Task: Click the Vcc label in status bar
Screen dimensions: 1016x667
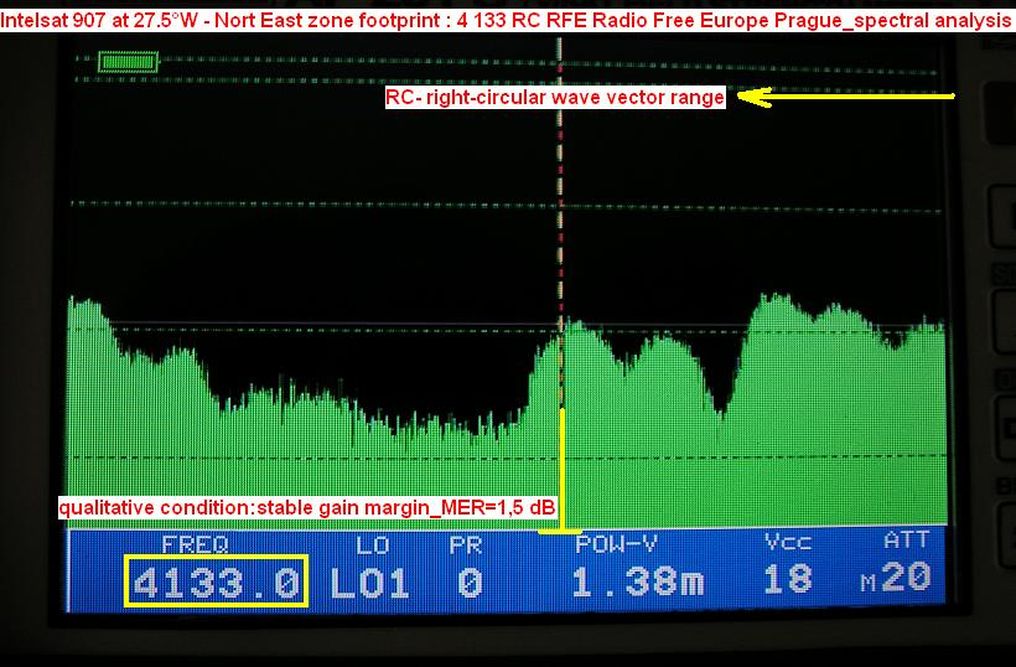Action: 787,543
